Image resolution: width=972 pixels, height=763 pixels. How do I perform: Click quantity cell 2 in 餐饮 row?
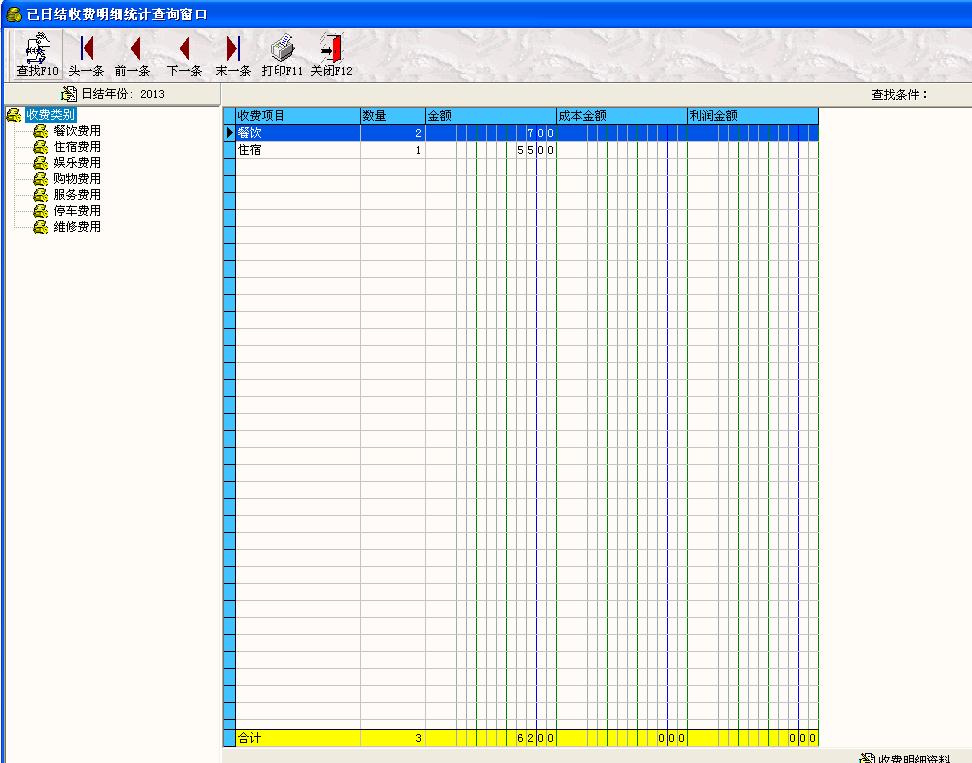pyautogui.click(x=392, y=133)
